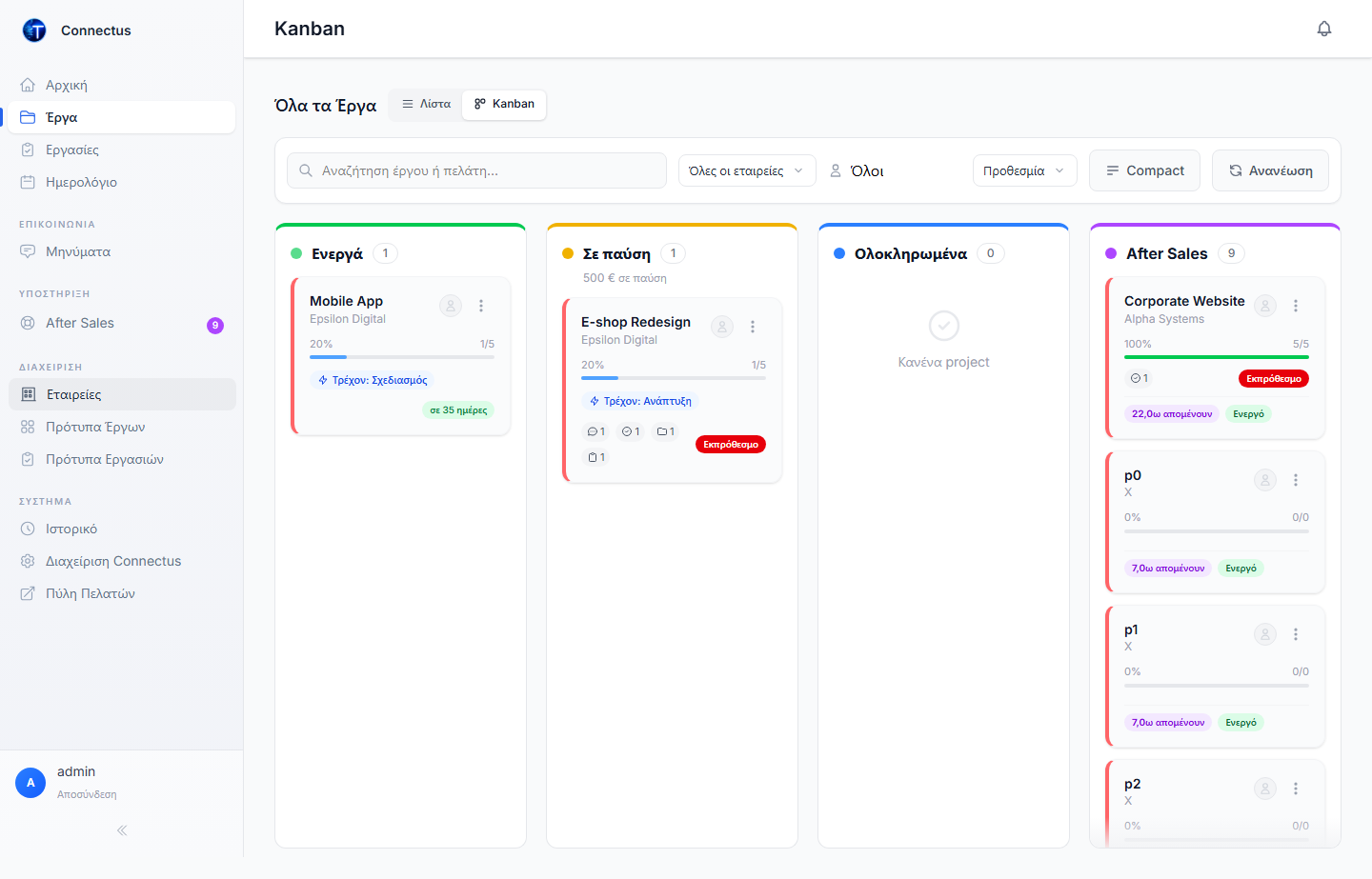Switch to Kanban view tab
This screenshot has width=1372, height=879.
(504, 104)
